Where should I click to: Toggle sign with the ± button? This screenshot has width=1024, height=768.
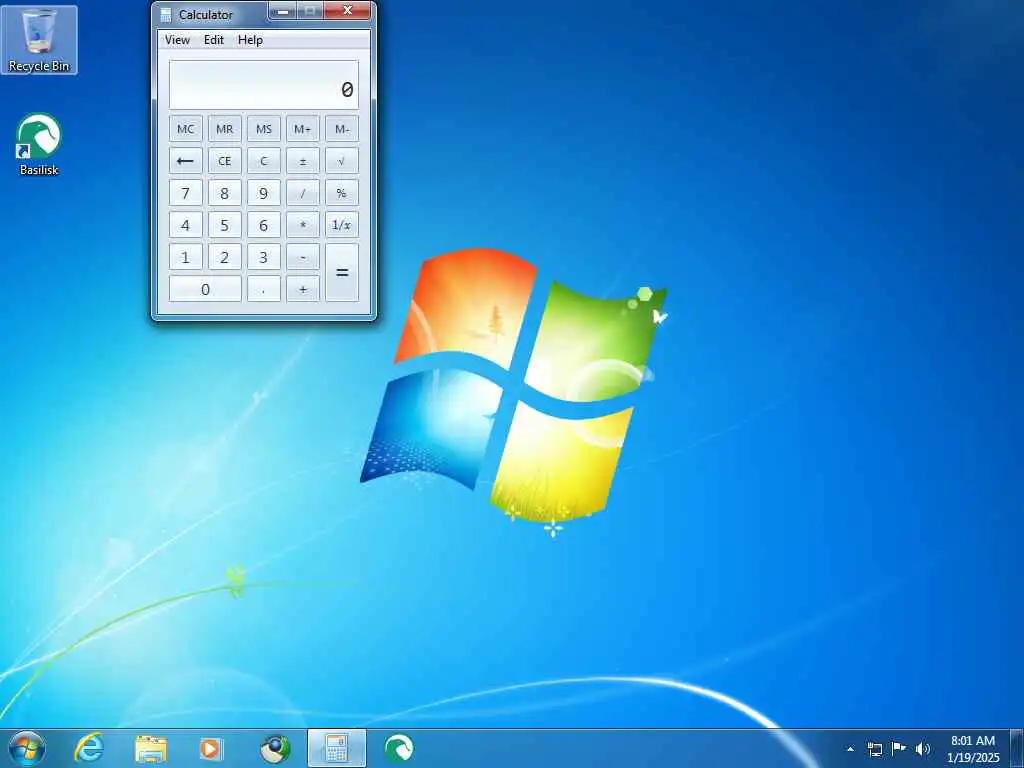302,161
